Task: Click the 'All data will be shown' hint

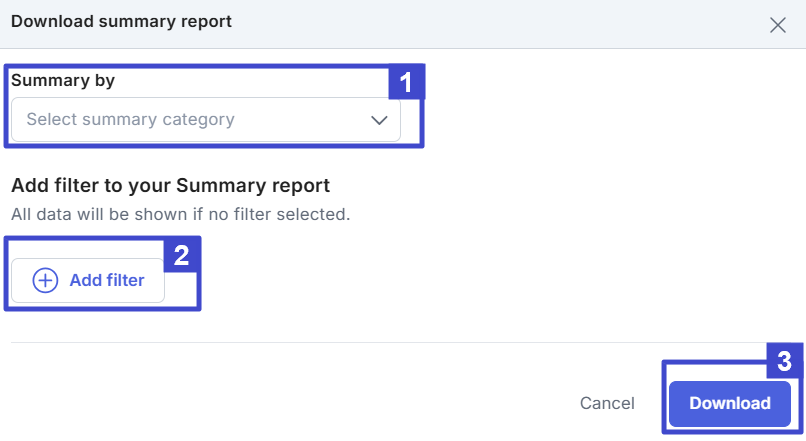Action: [x=180, y=214]
